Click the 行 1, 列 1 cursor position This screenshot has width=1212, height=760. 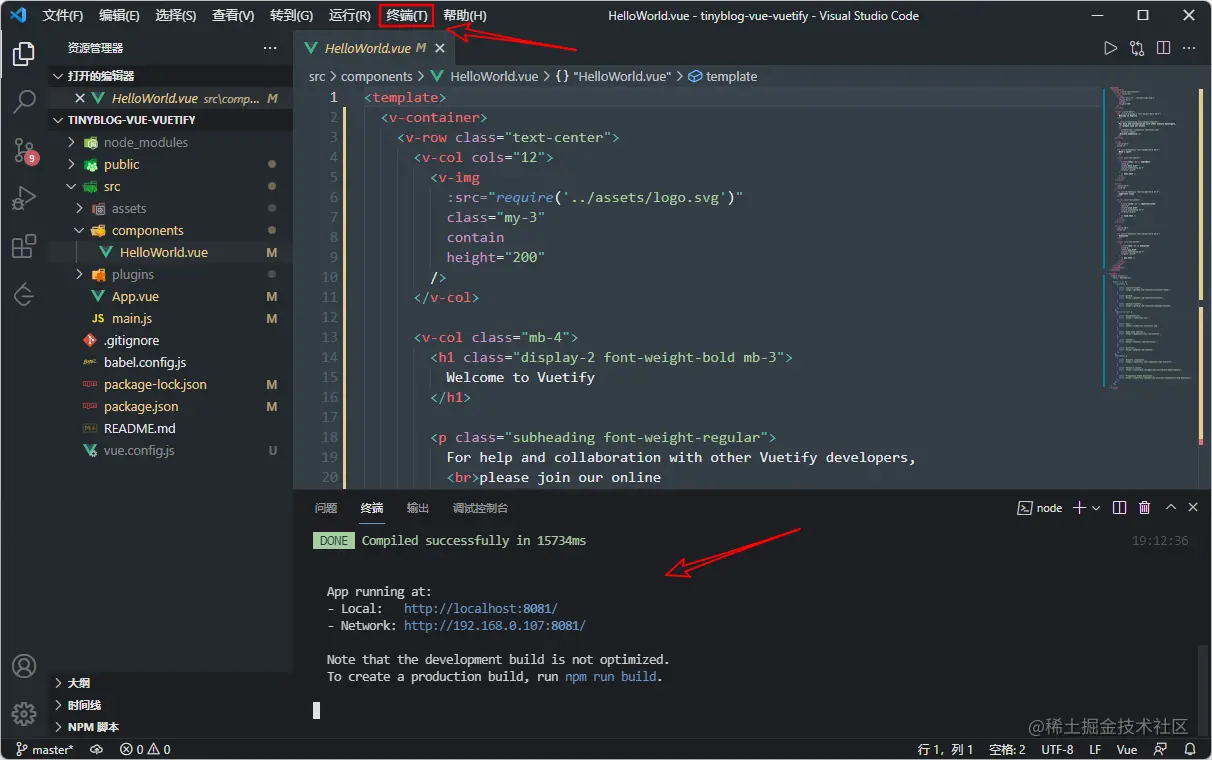point(946,749)
